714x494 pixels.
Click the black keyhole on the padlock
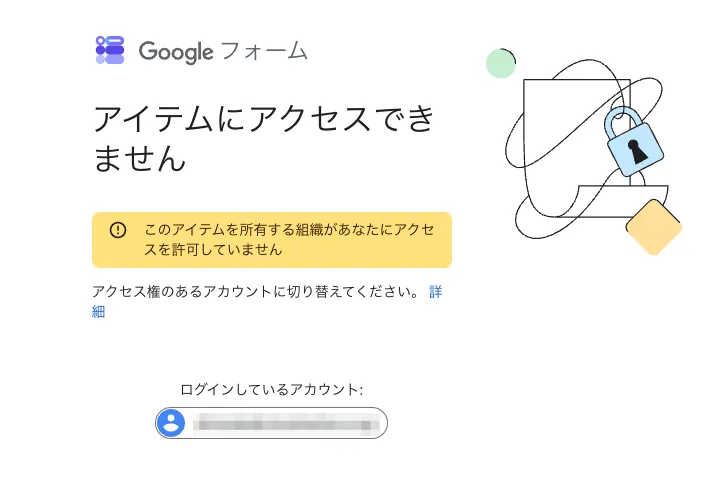637,152
